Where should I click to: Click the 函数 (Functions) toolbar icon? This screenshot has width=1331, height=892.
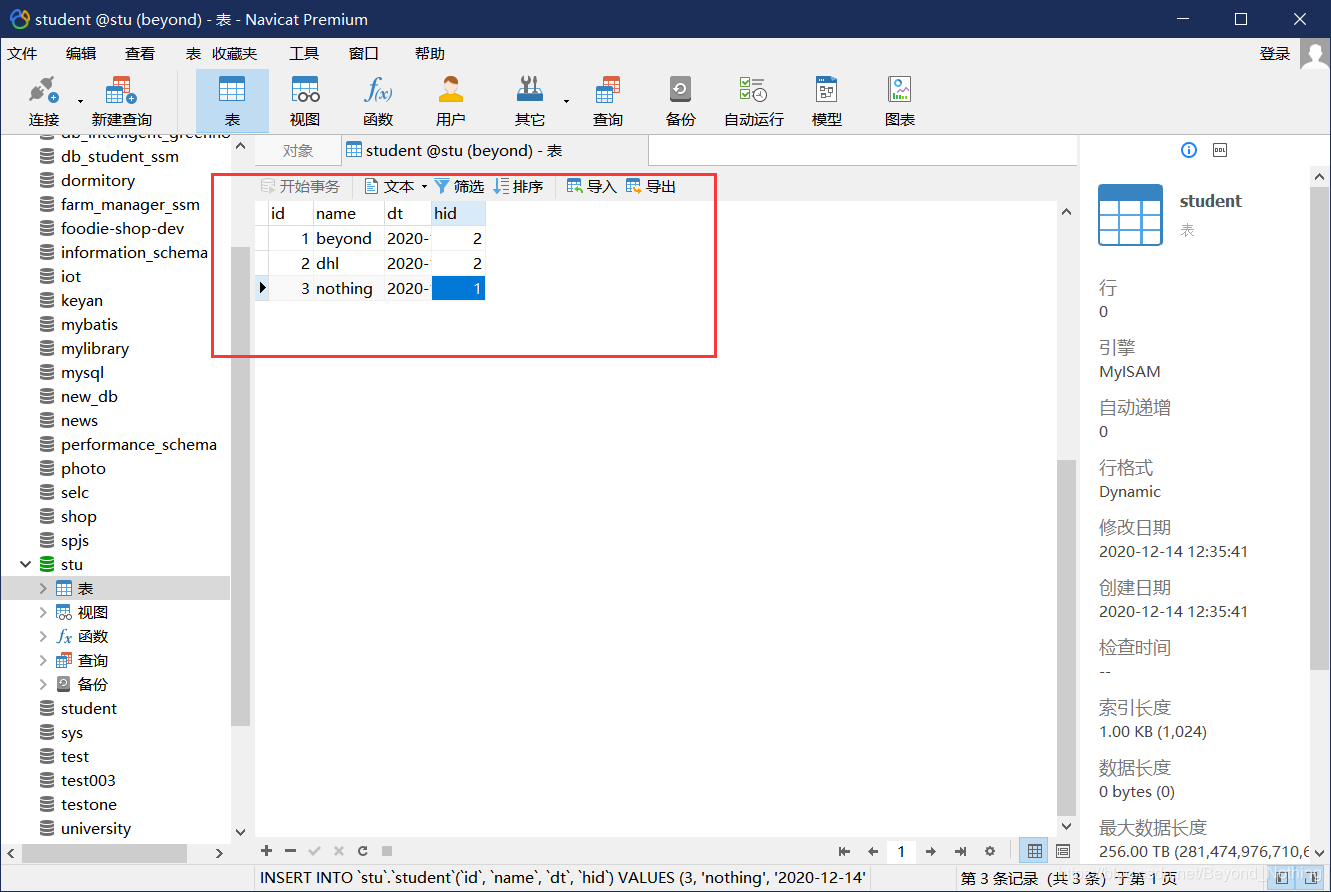click(377, 99)
